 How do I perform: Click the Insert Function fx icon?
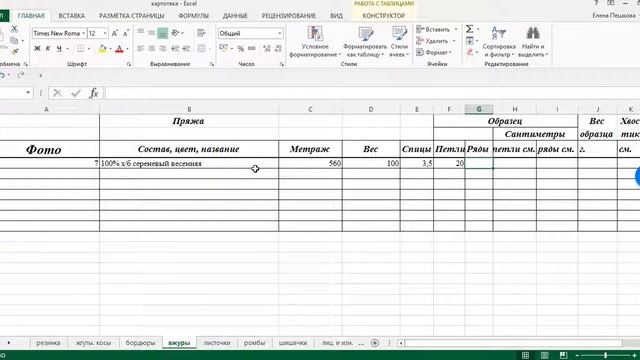[93, 93]
